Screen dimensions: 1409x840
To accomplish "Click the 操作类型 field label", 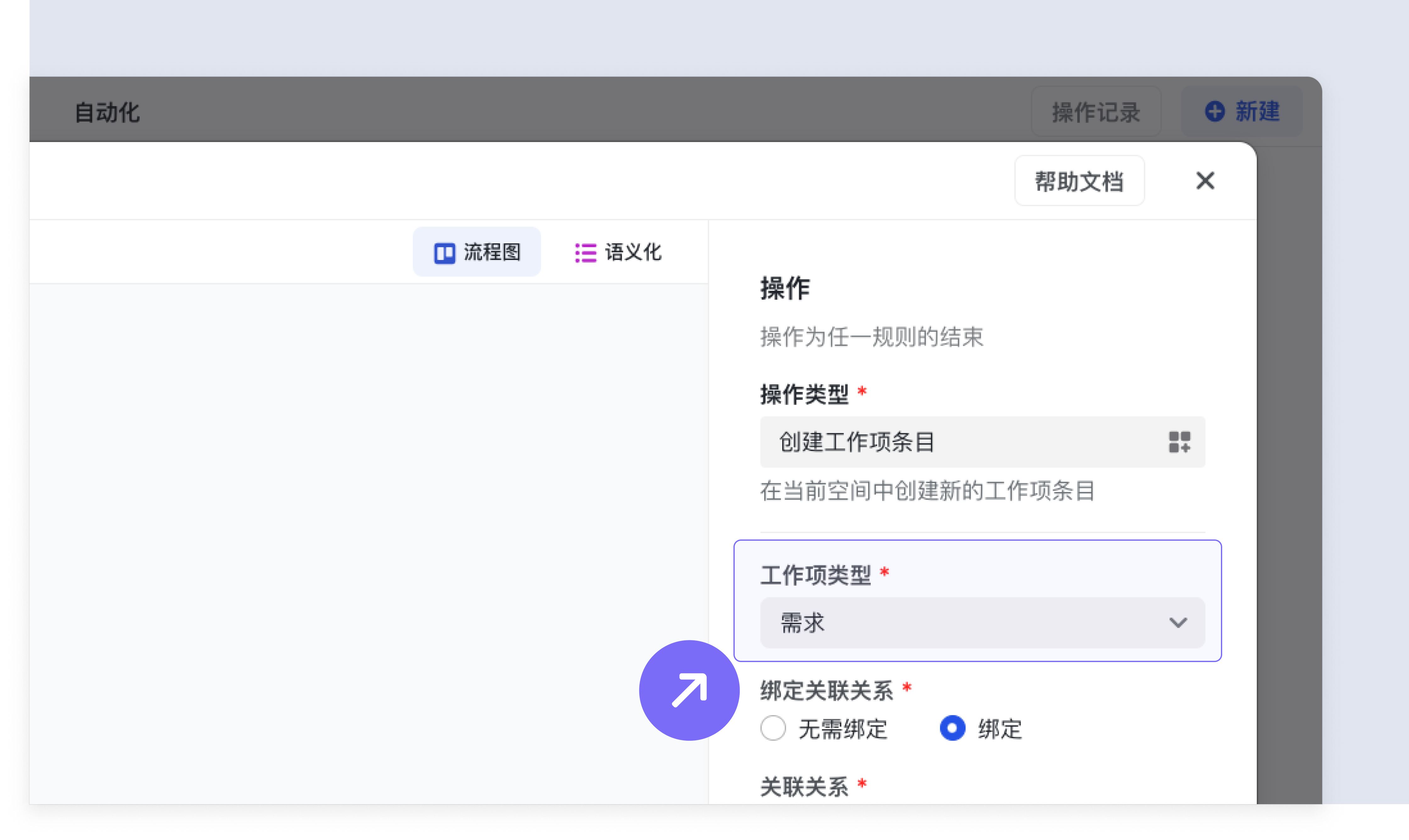I will pyautogui.click(x=804, y=395).
